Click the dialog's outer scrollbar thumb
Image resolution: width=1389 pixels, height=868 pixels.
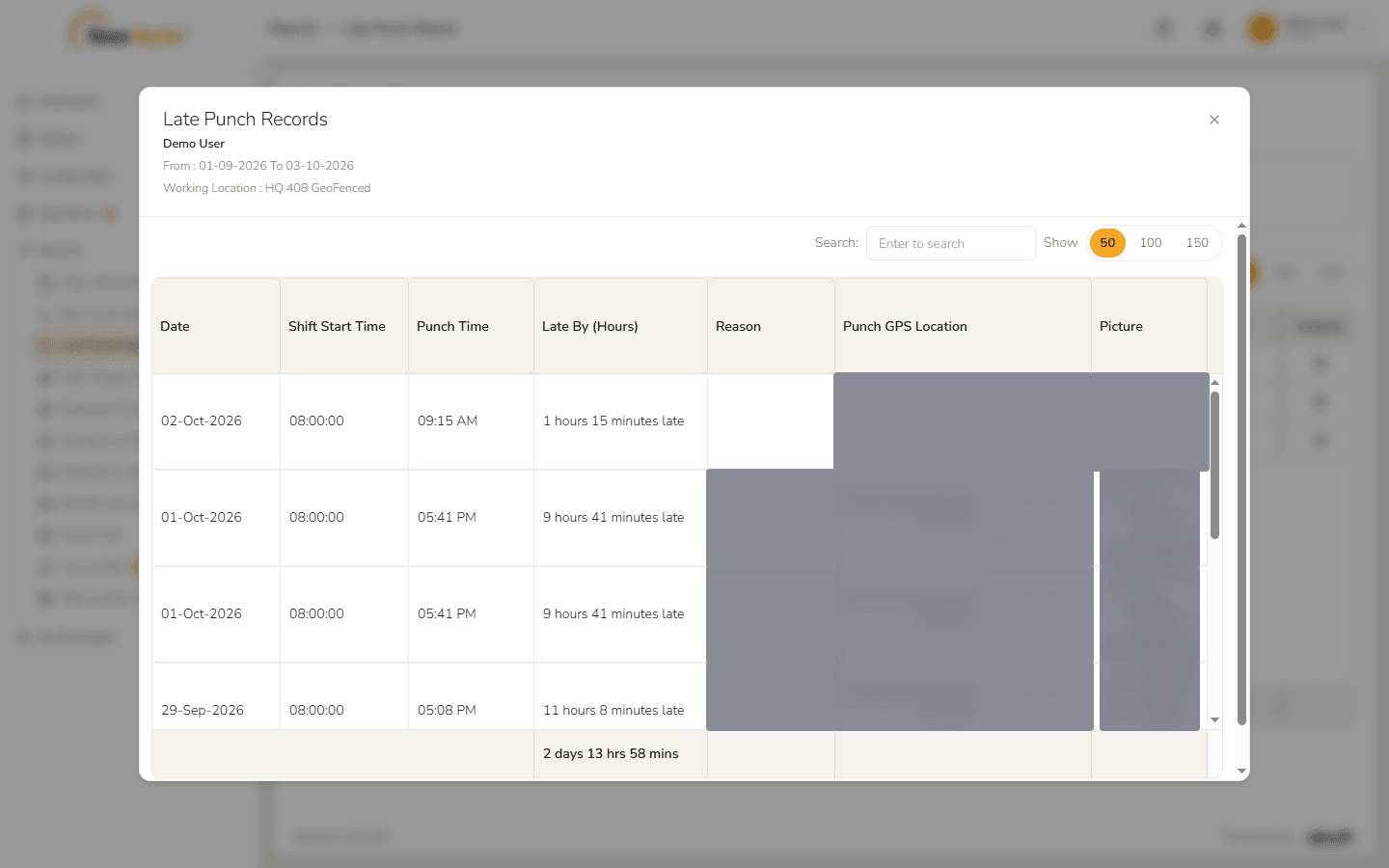(1241, 479)
